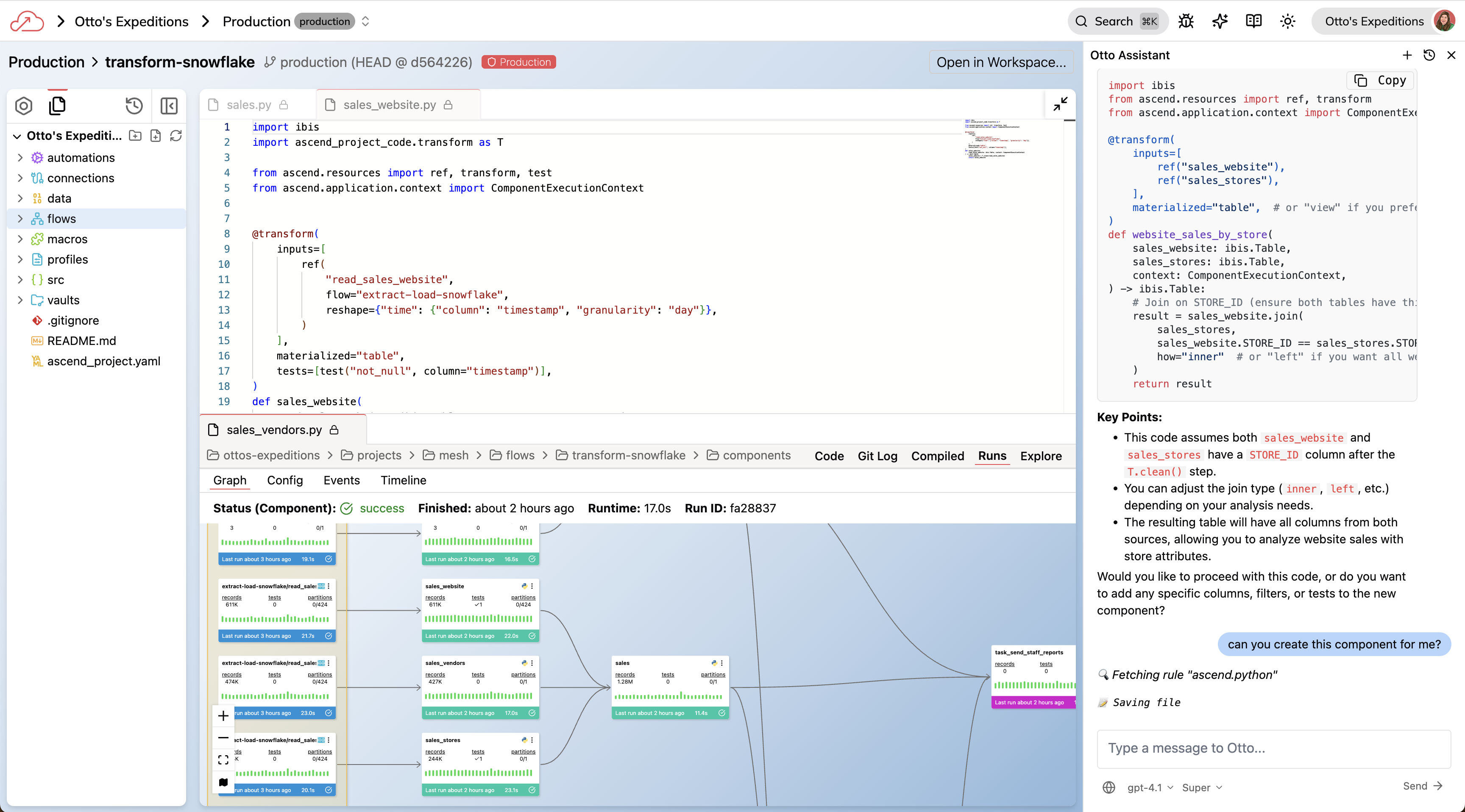Open Otto Assistant chat history

coord(1429,55)
